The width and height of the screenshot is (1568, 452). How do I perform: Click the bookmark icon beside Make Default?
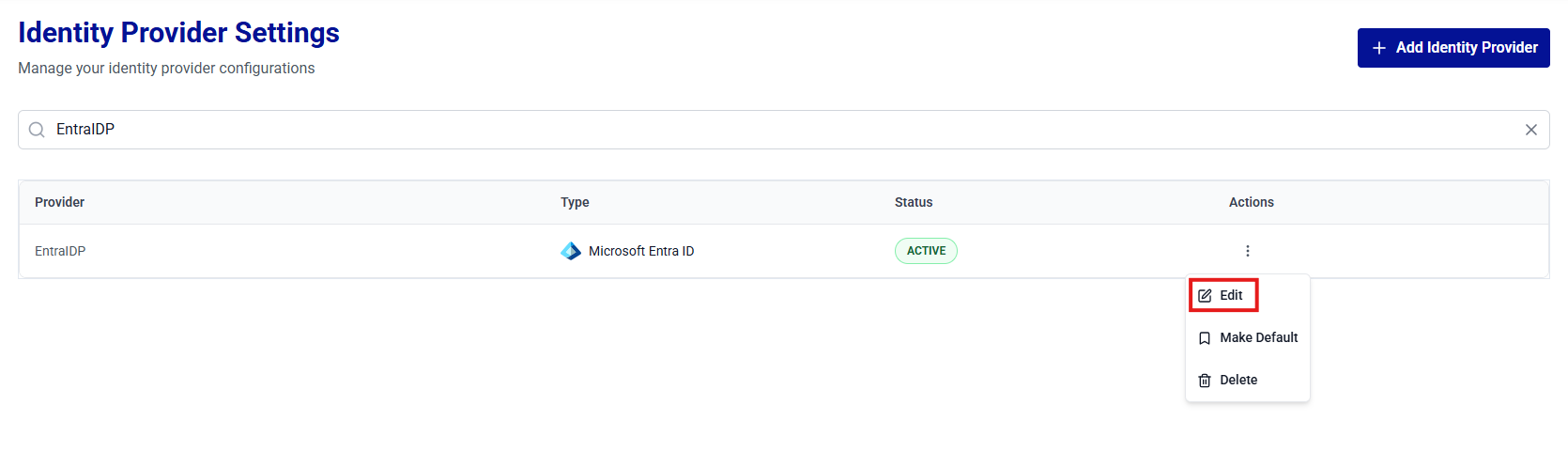pyautogui.click(x=1205, y=338)
